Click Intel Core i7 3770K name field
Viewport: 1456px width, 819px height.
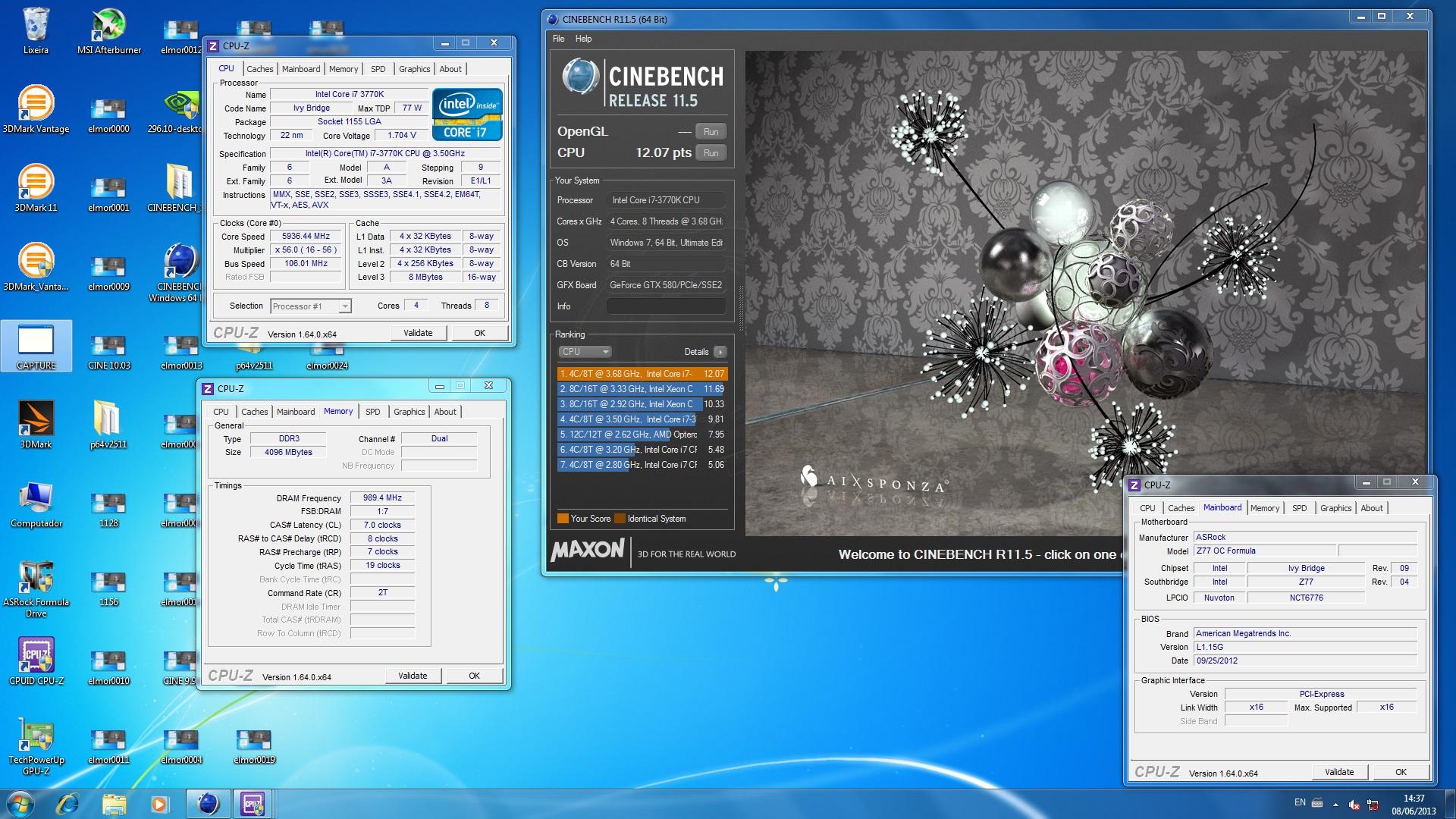(350, 95)
